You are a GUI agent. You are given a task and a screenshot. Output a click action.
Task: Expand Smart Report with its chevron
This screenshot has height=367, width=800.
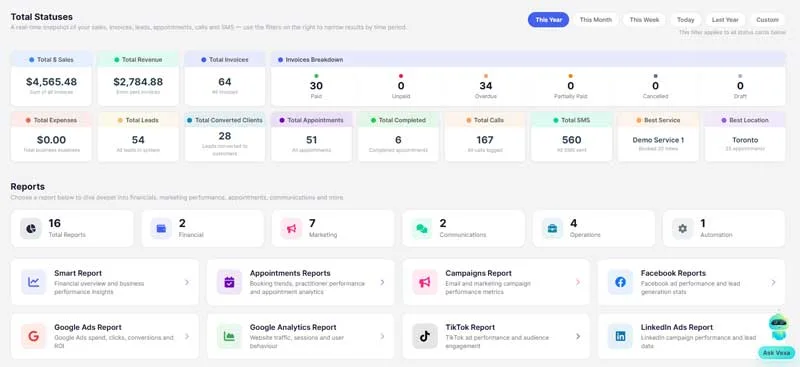187,282
